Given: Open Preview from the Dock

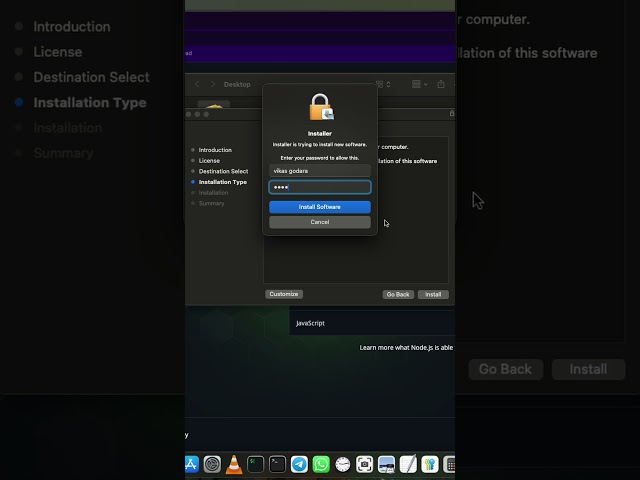Looking at the screenshot, I should click(386, 464).
